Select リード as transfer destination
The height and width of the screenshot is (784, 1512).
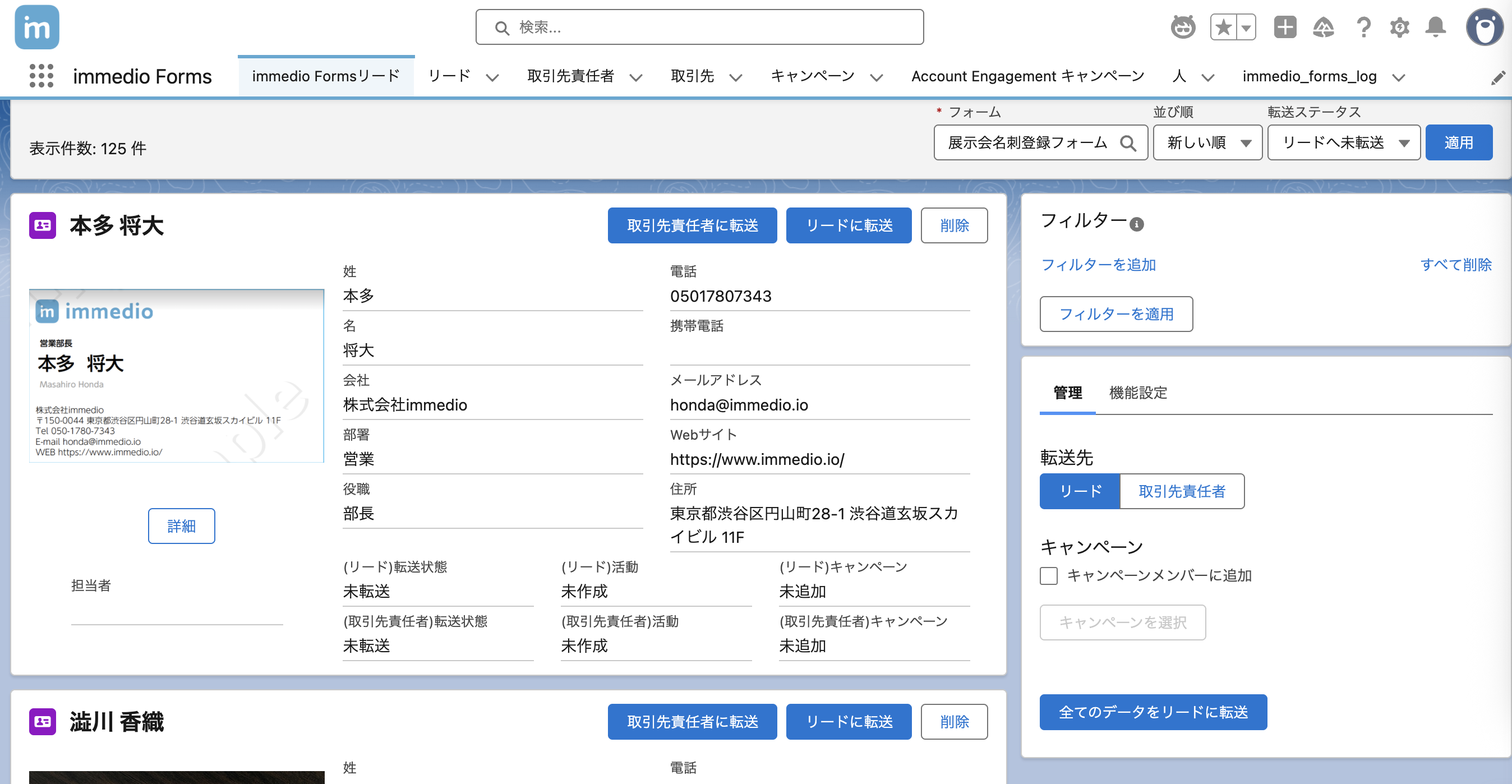pyautogui.click(x=1080, y=491)
